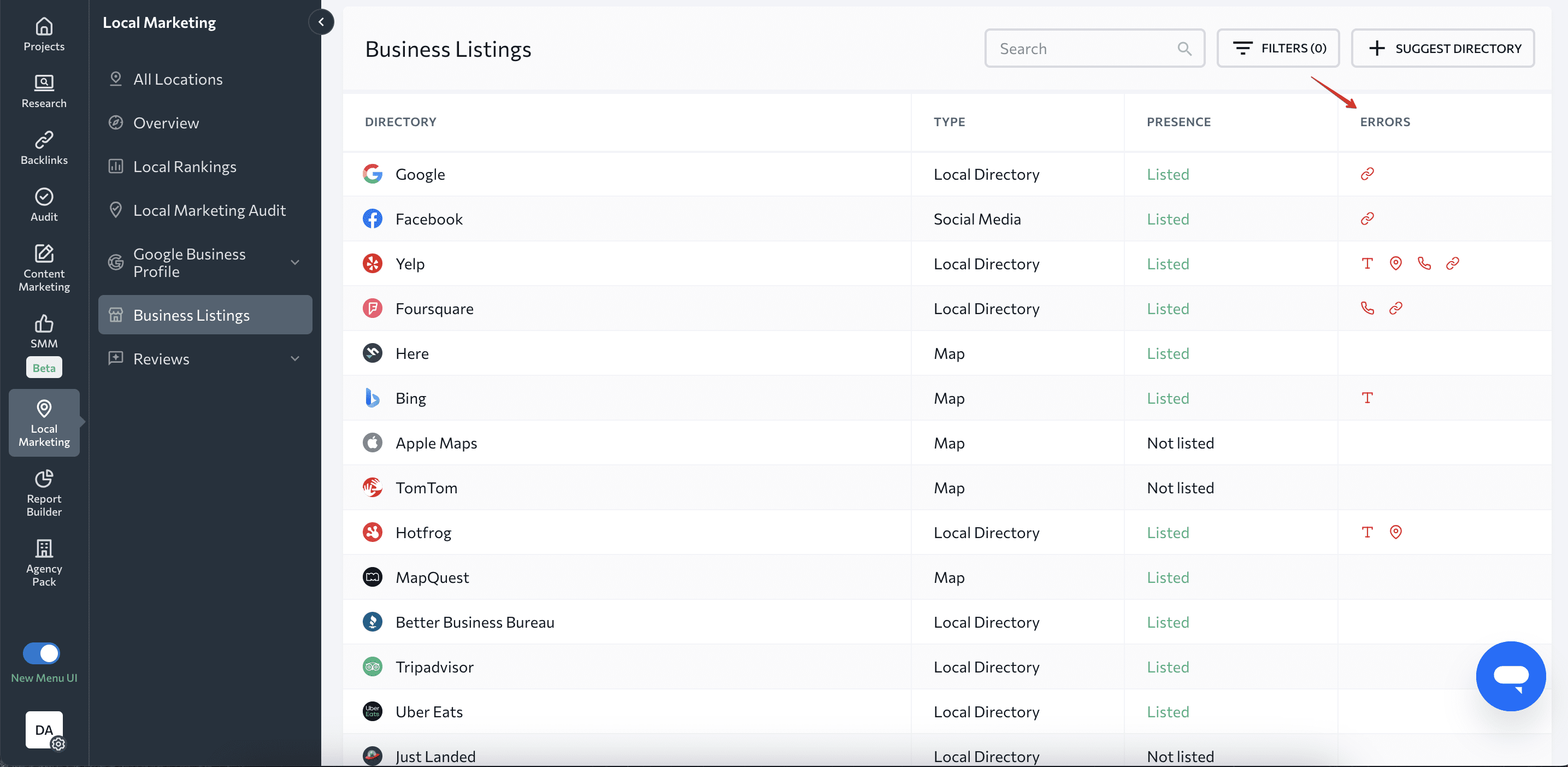This screenshot has height=767, width=1568.
Task: Go to Backlinks in the side rail
Action: click(x=44, y=148)
